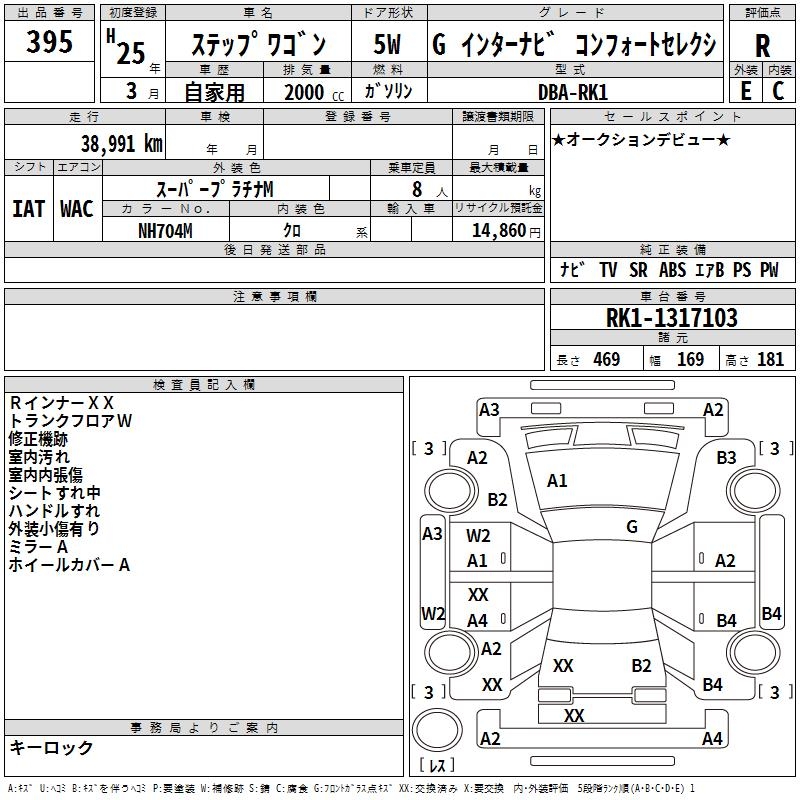
Task: Click the レス label below the car diagram
Action: tap(436, 766)
